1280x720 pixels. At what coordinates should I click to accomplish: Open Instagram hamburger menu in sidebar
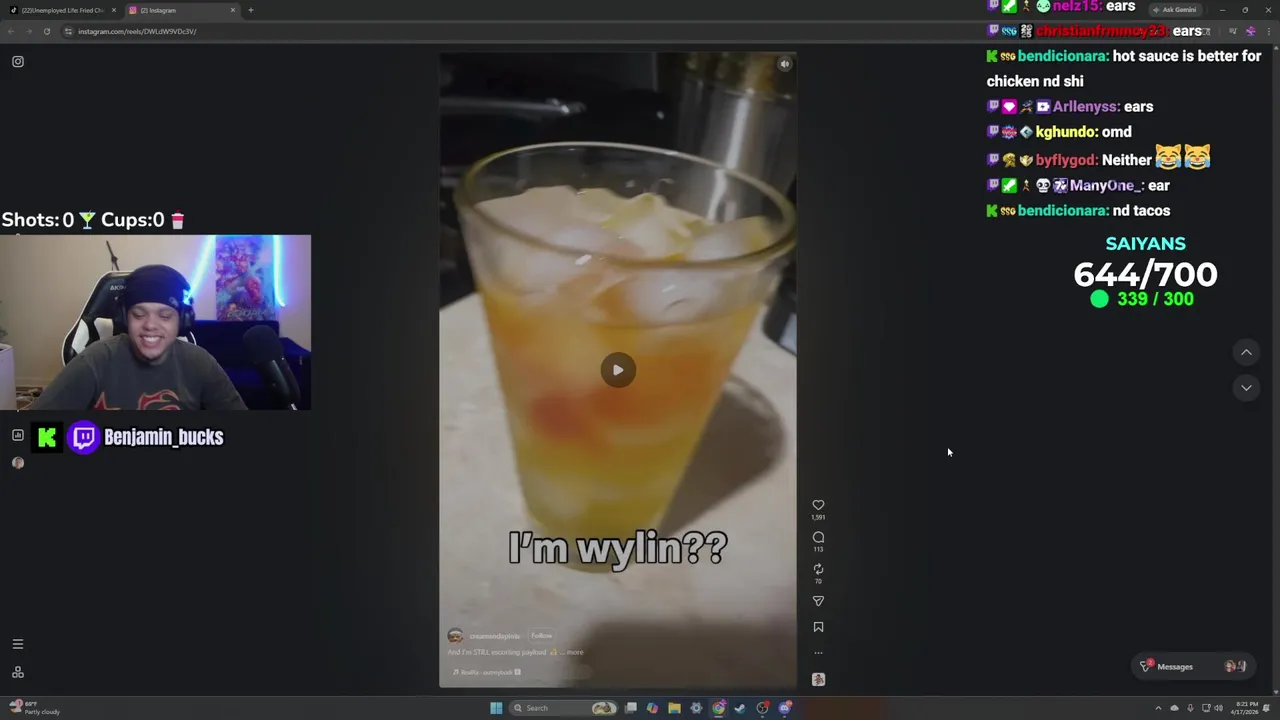tap(17, 644)
